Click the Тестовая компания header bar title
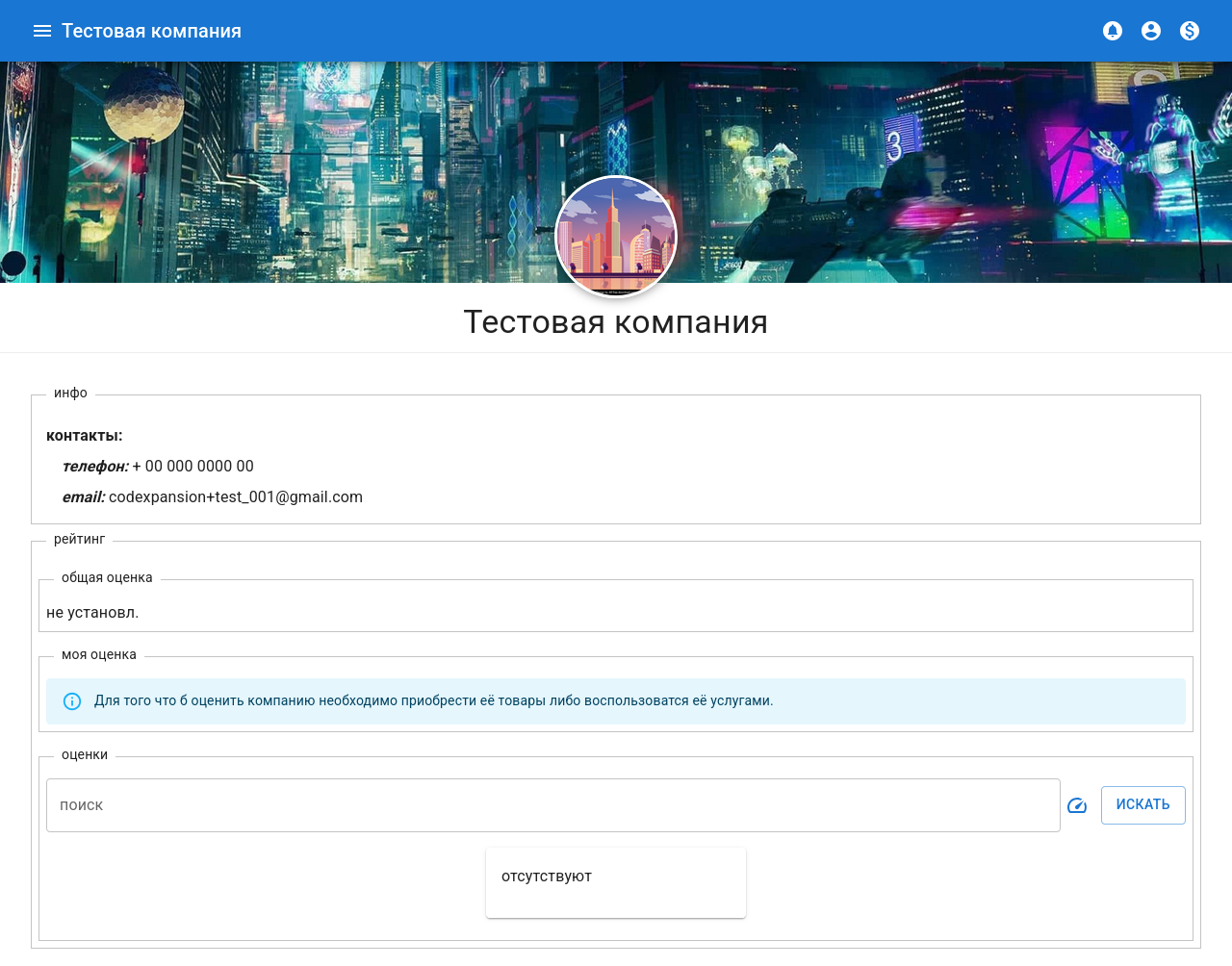1232x966 pixels. click(151, 31)
